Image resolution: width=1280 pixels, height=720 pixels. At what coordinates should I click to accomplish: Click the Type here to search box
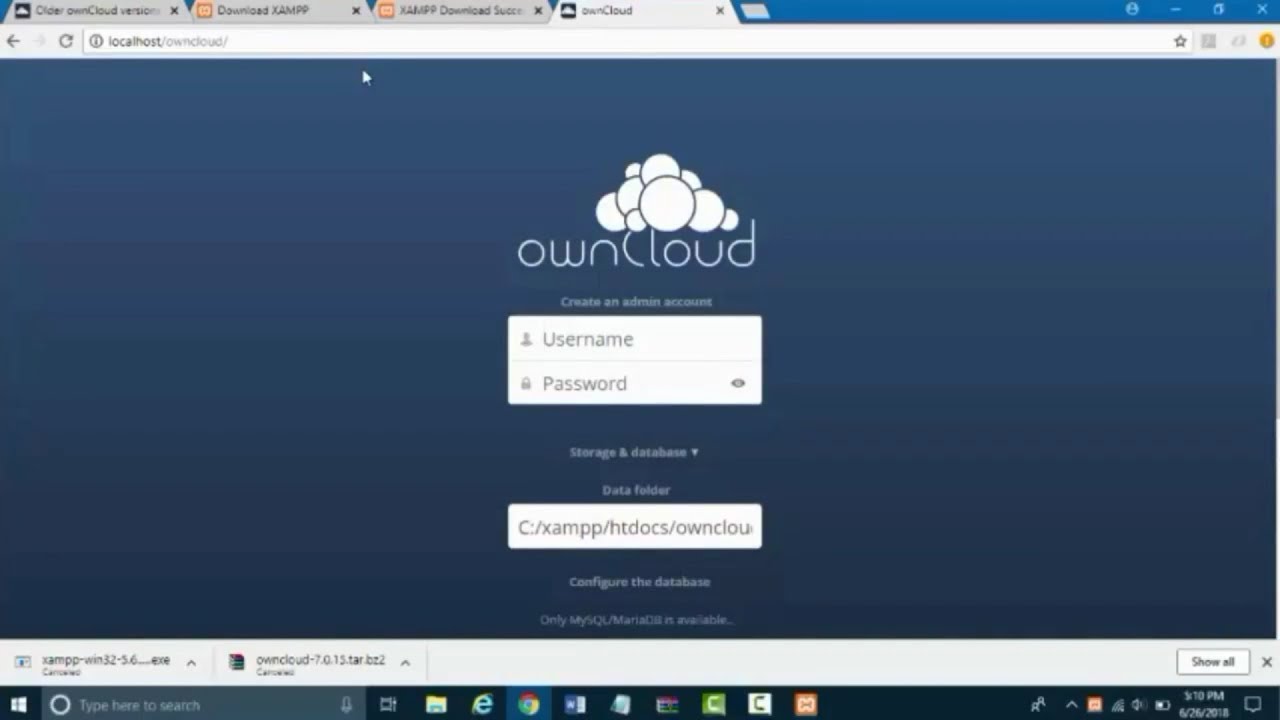tap(201, 705)
